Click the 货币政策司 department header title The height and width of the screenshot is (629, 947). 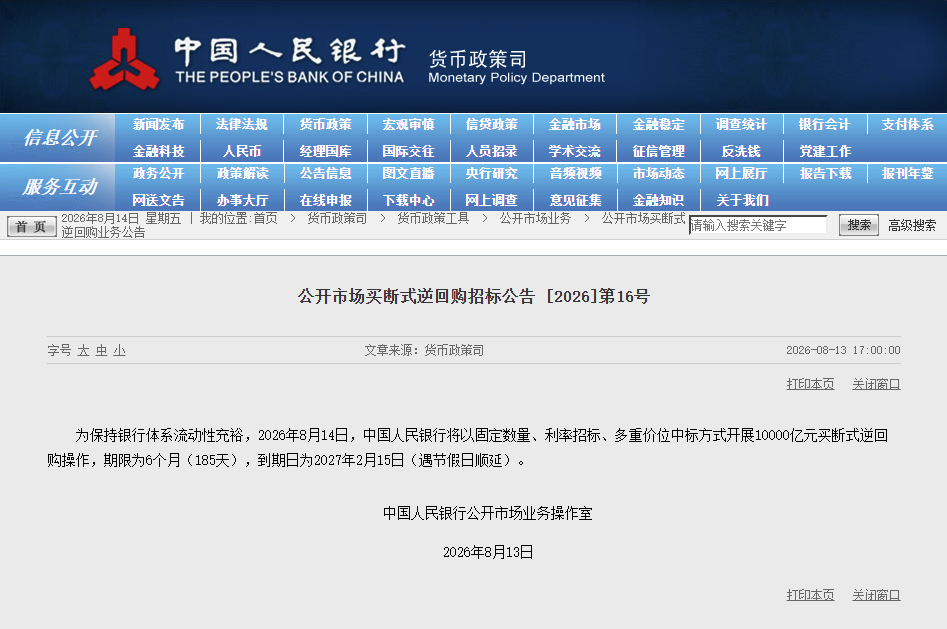click(x=478, y=59)
